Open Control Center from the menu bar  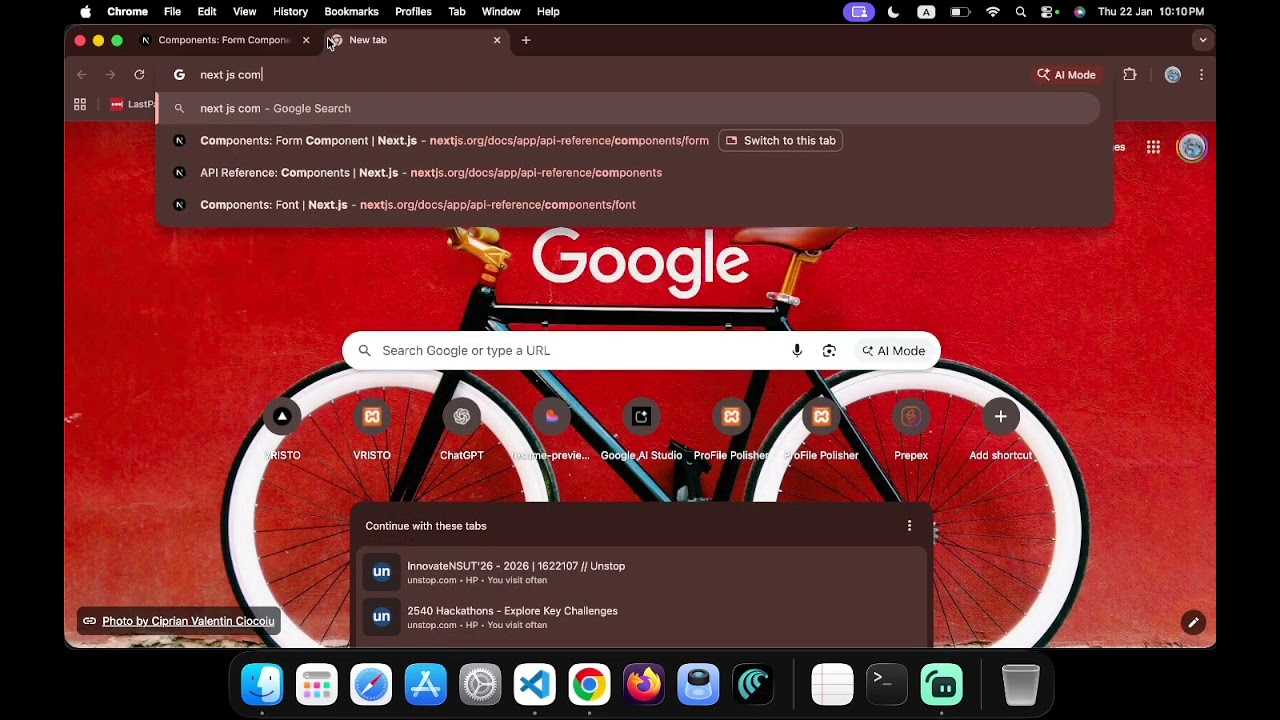pyautogui.click(x=1049, y=12)
